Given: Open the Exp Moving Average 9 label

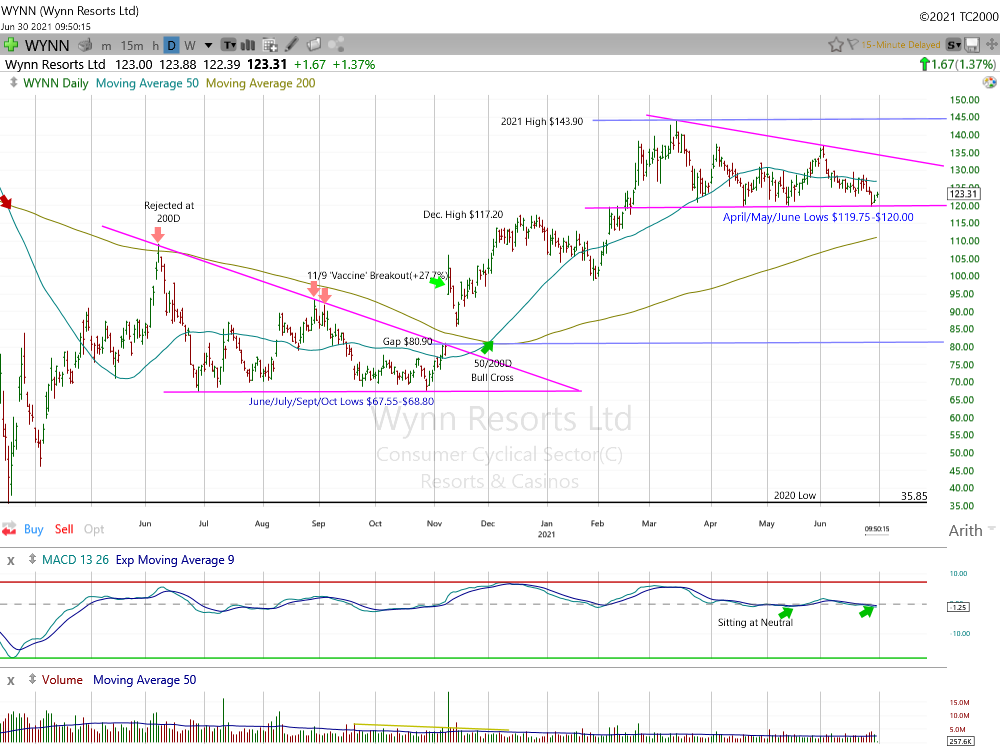Looking at the screenshot, I should click(175, 559).
